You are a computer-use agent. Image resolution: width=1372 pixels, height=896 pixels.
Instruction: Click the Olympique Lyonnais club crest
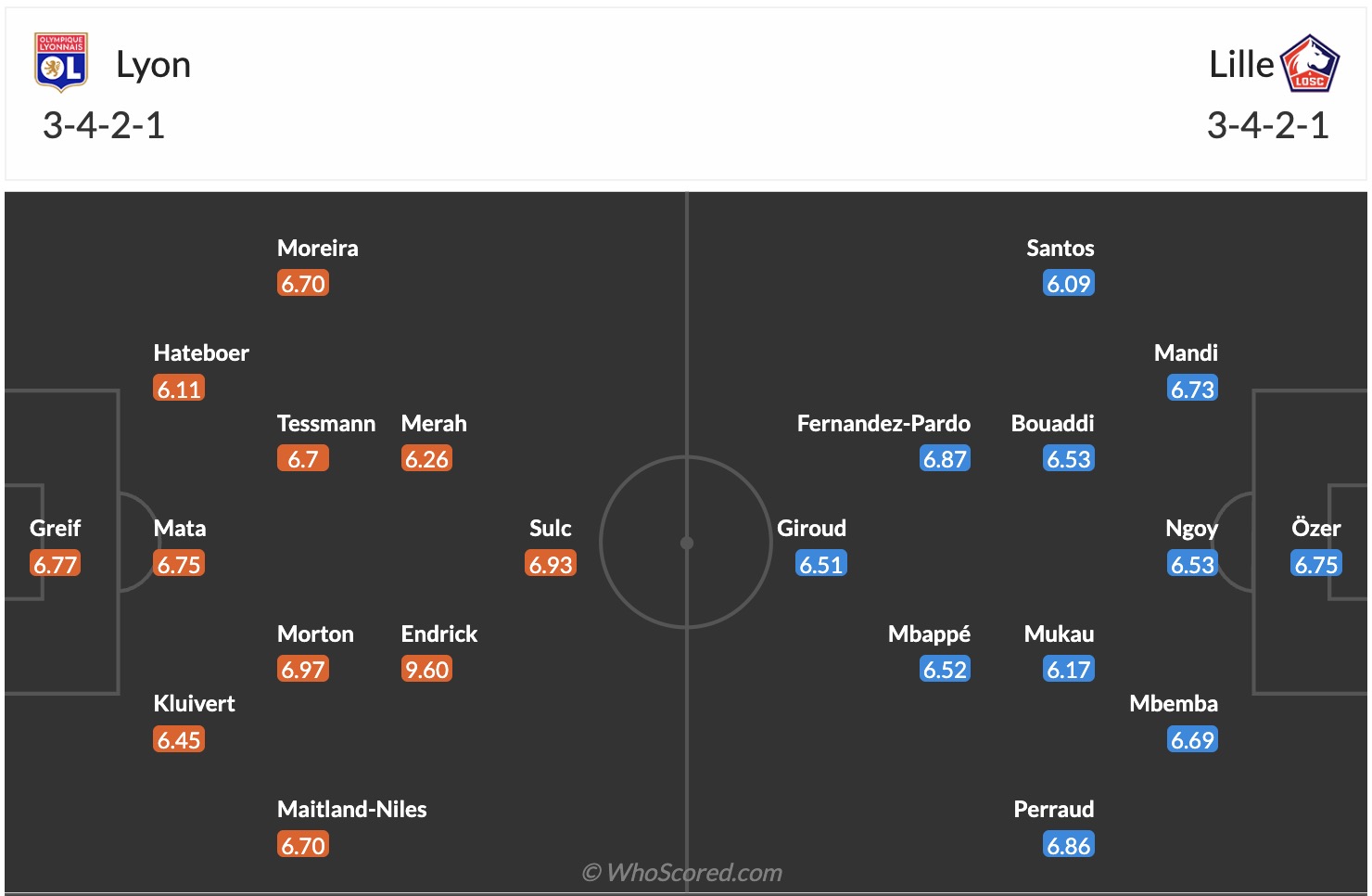[x=61, y=63]
